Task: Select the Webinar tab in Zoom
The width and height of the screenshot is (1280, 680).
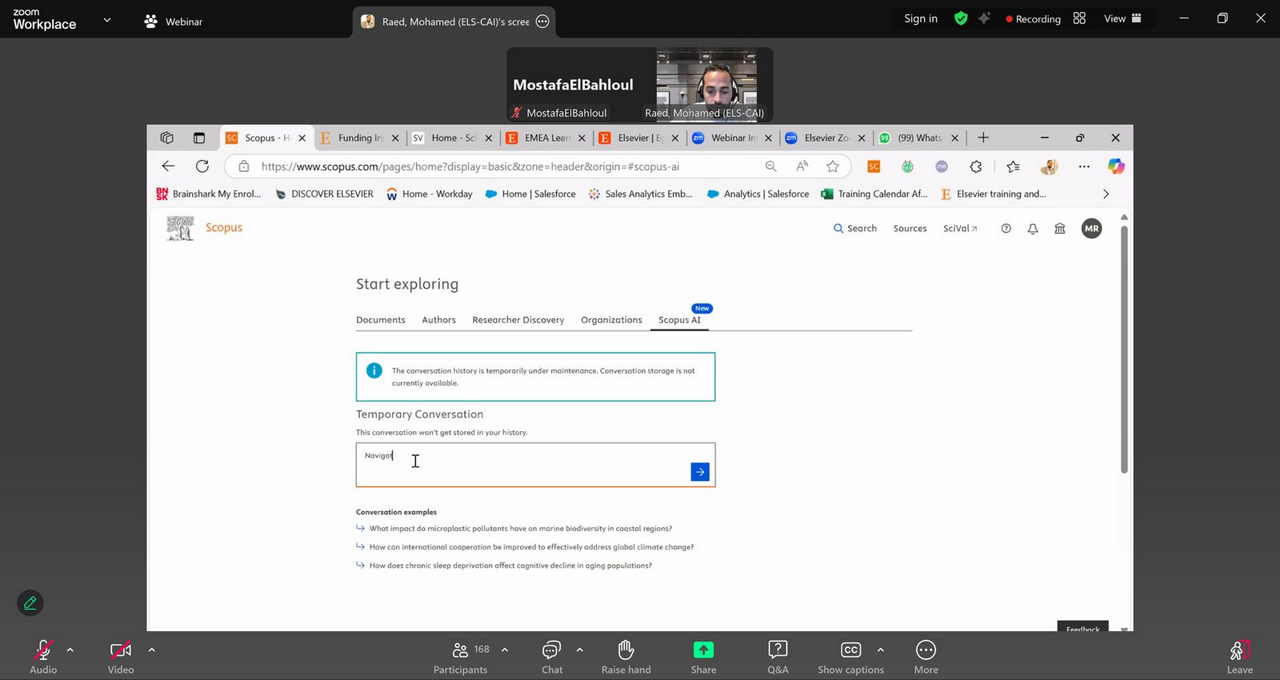Action: (174, 21)
